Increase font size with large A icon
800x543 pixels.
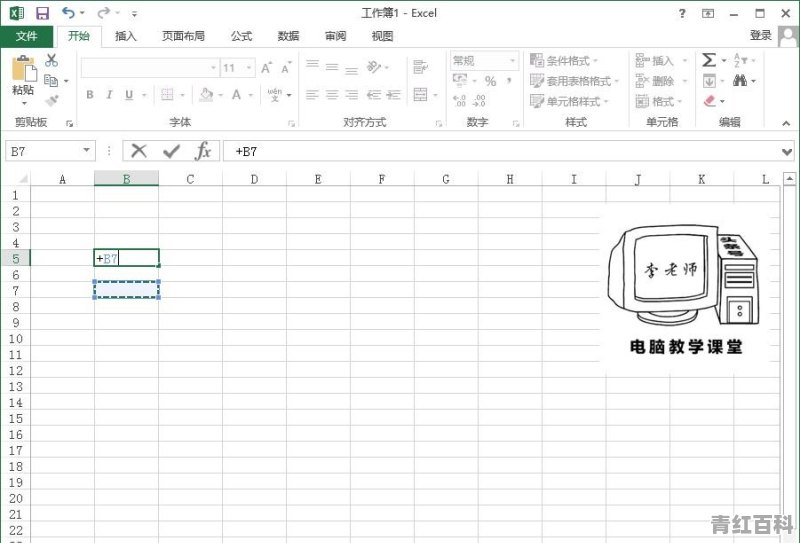click(x=266, y=68)
